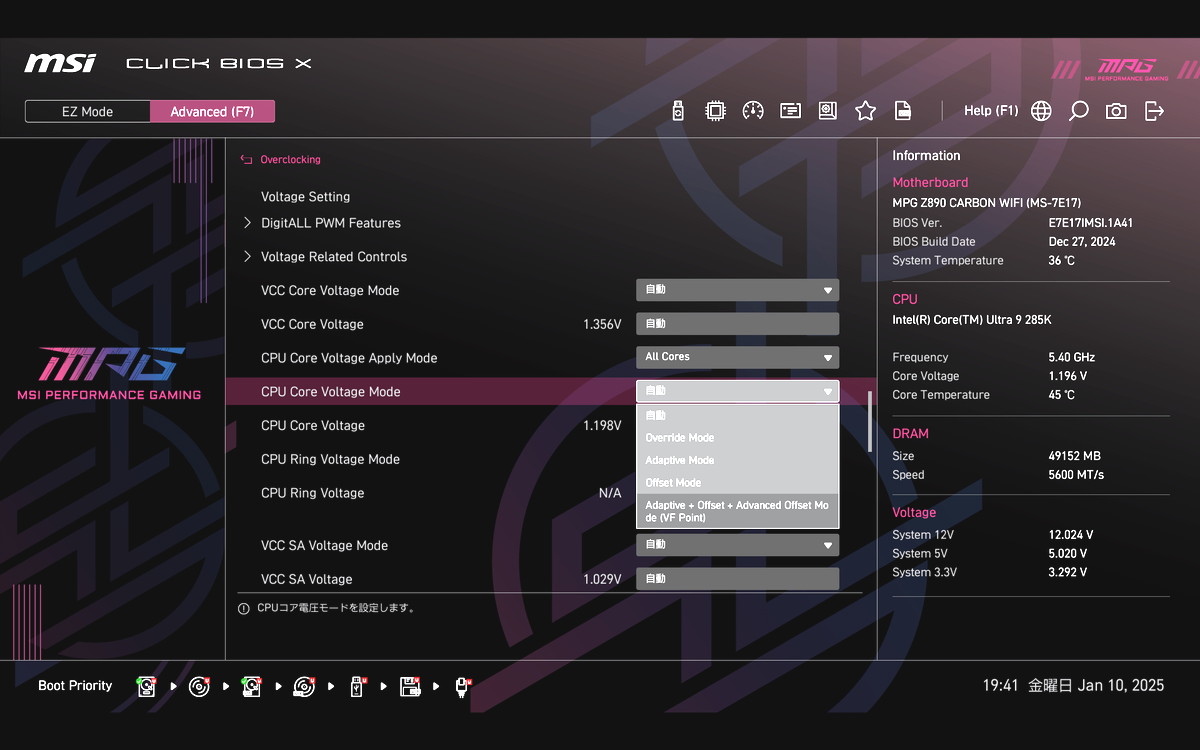
Task: Open Favorites with the star icon
Action: click(865, 111)
